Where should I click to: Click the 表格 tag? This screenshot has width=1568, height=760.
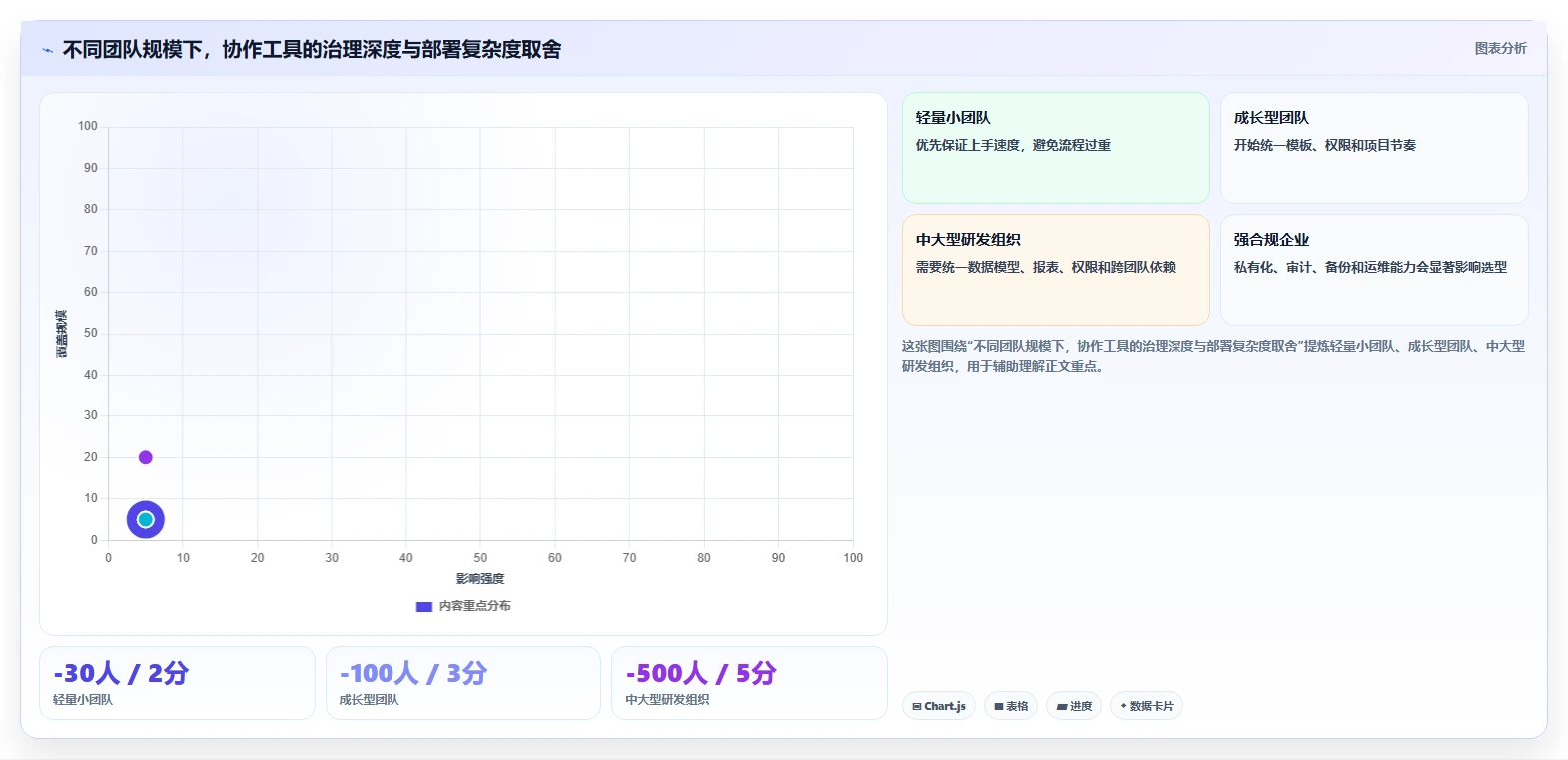click(x=1011, y=706)
